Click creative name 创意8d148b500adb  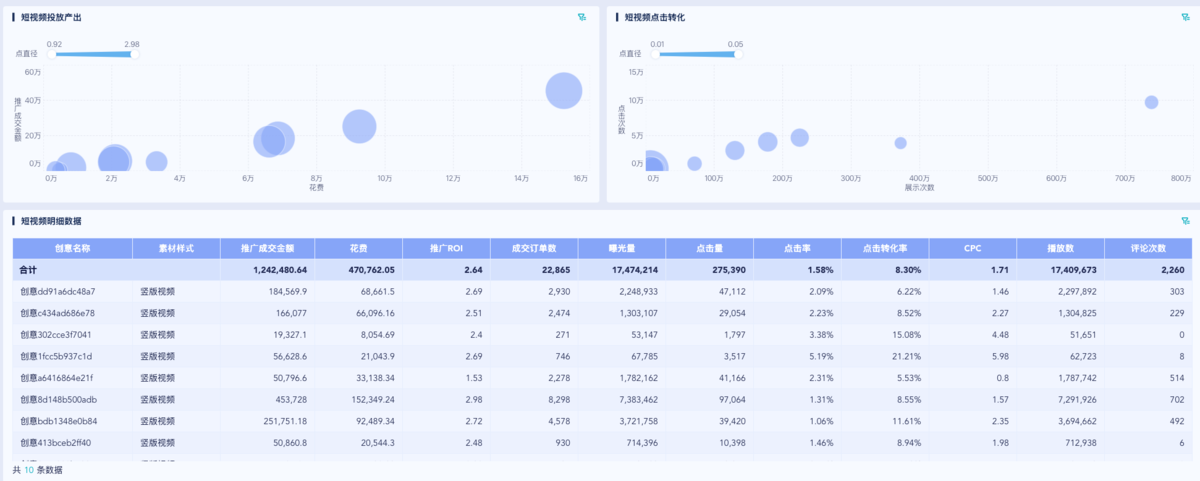coord(58,399)
